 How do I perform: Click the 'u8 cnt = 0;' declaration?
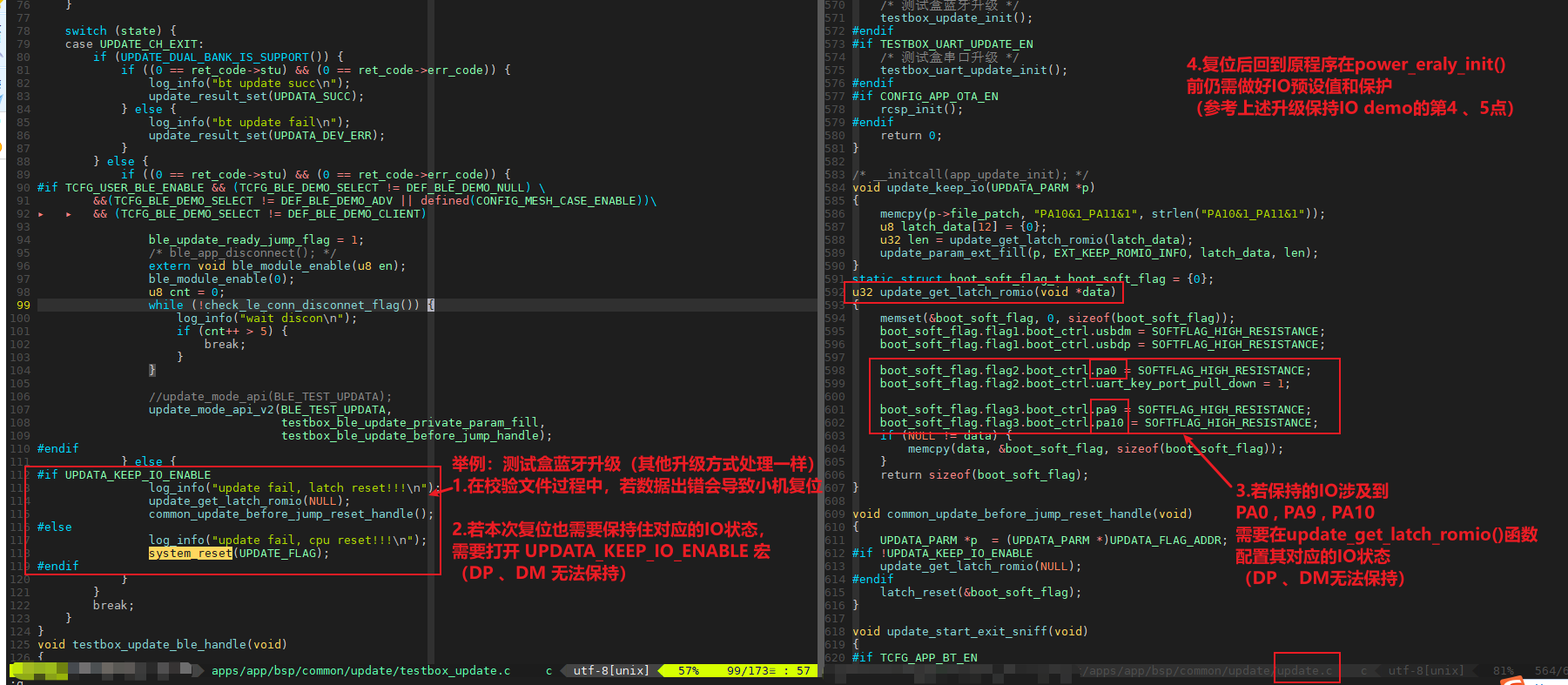coord(186,292)
